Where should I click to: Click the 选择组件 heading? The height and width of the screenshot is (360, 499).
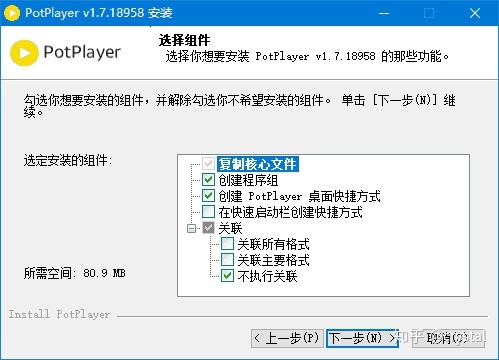pyautogui.click(x=184, y=40)
